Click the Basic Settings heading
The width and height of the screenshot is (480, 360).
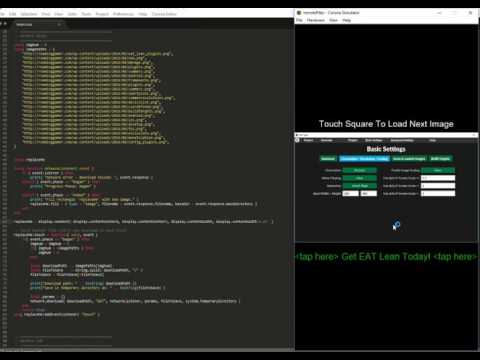coord(386,149)
